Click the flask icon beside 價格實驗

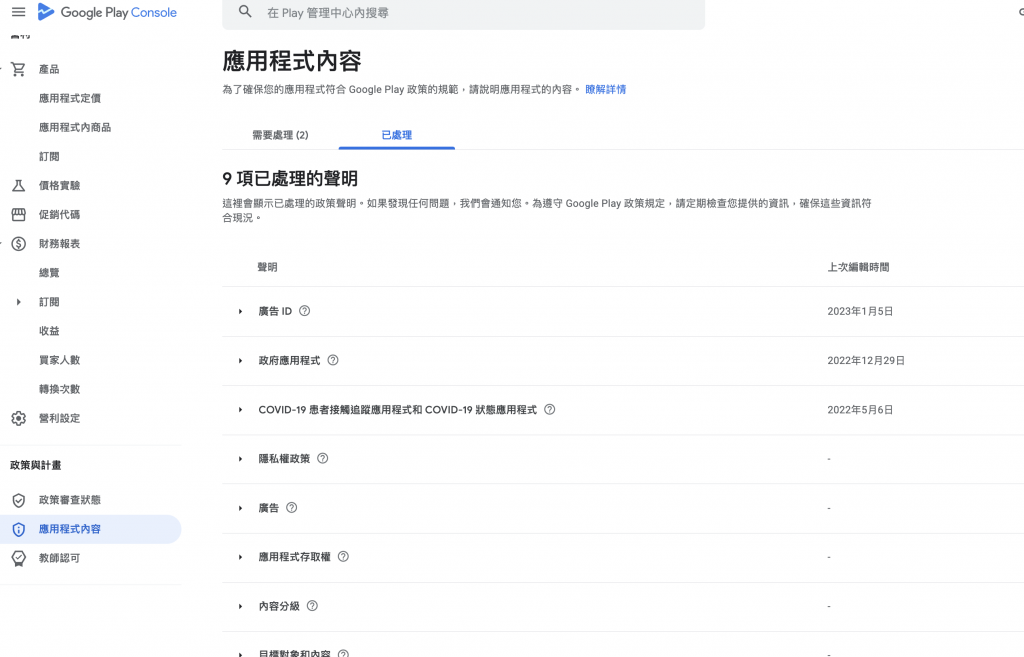click(18, 185)
